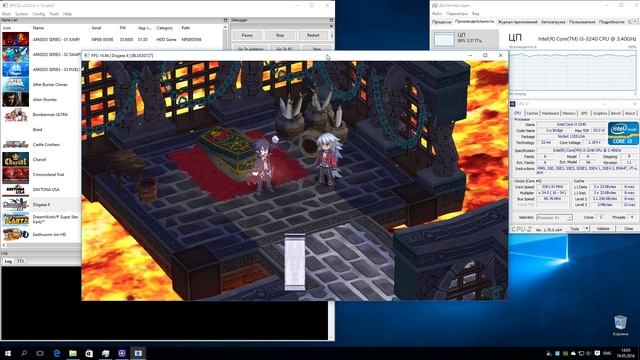Select the Earthworm Jim HD game icon
640x360 pixels.
(x=16, y=234)
